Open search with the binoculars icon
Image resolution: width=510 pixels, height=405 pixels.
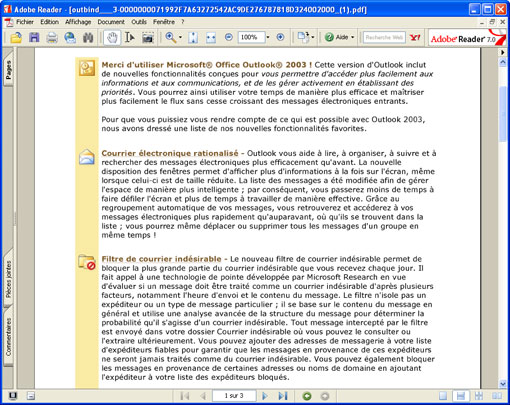88,37
